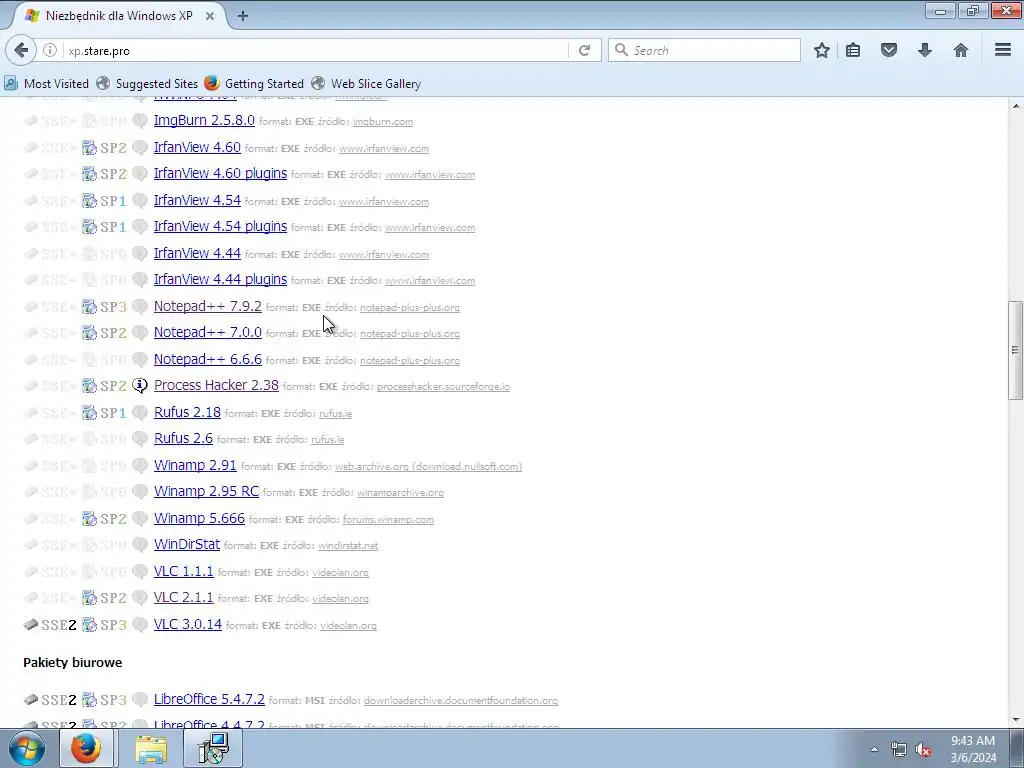The image size is (1024, 768).
Task: Open the Notepad++ 6.6.6 download link
Action: pyautogui.click(x=208, y=359)
